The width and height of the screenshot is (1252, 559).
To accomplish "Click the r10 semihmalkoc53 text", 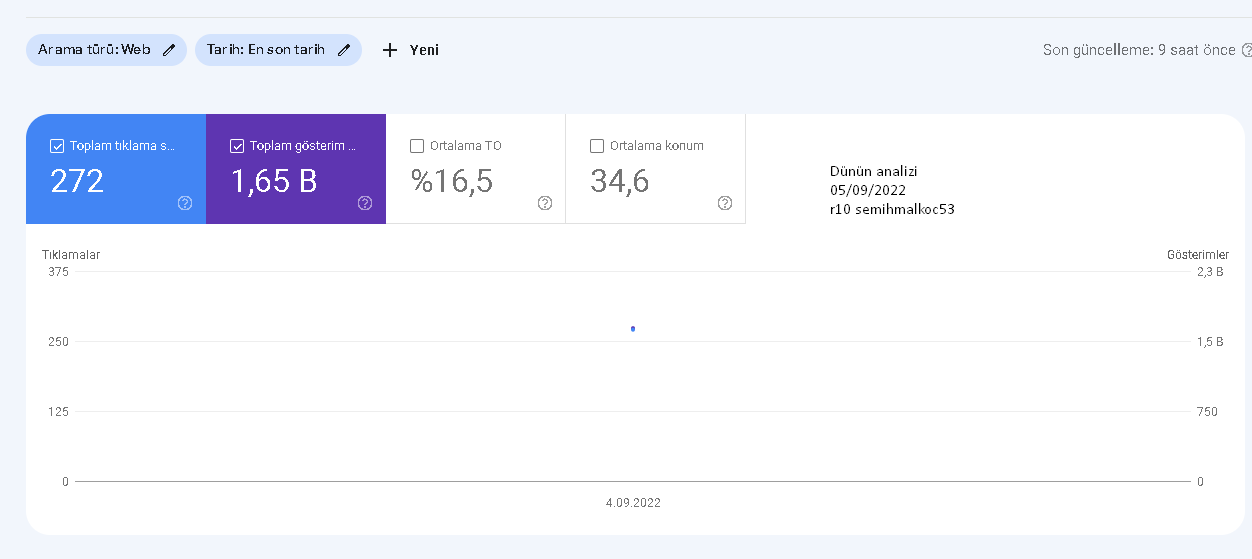I will (x=892, y=209).
